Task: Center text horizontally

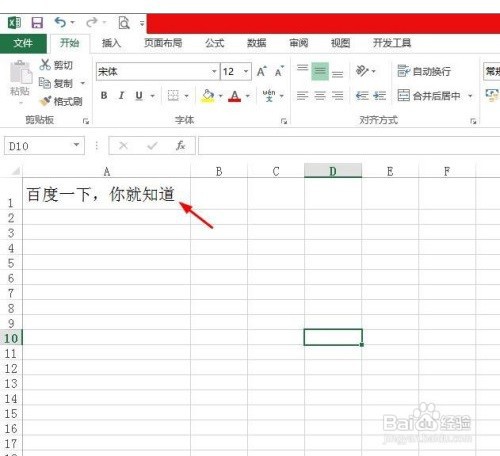Action: (x=320, y=96)
